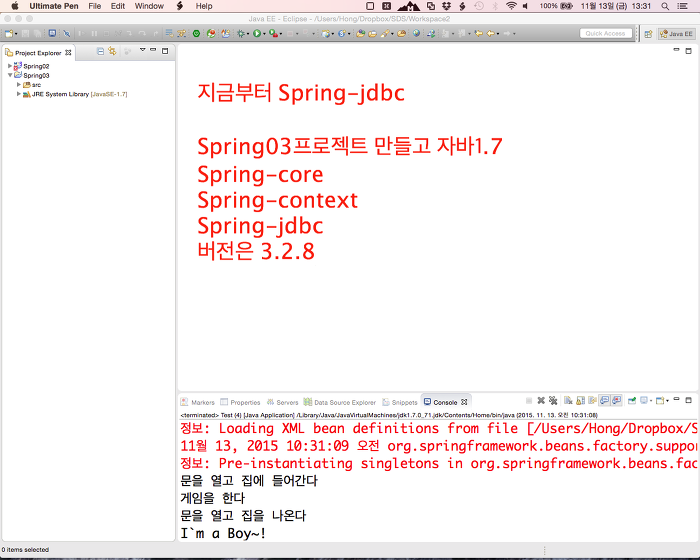The image size is (700, 560).
Task: Click the Wi-Fi menu bar icon
Action: [x=511, y=6]
